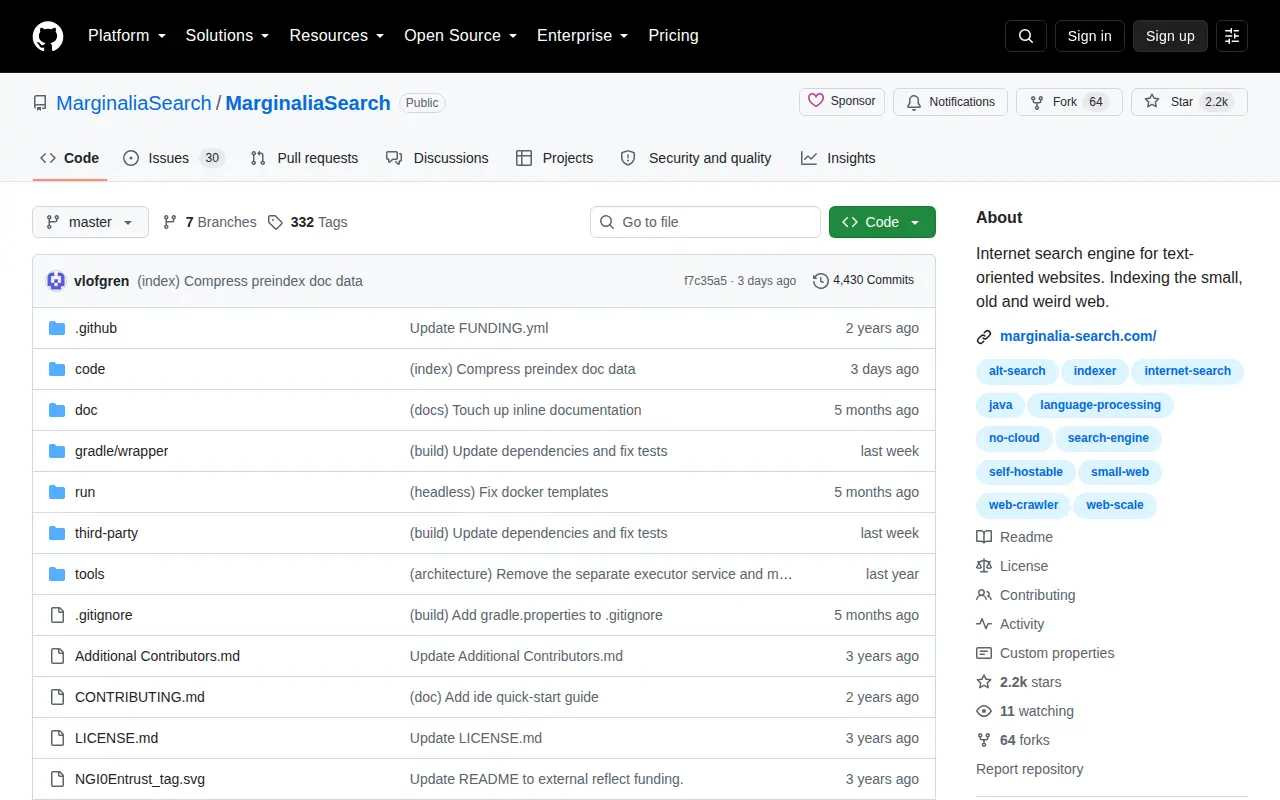Open the Insights tab
The height and width of the screenshot is (800, 1280).
[x=838, y=158]
